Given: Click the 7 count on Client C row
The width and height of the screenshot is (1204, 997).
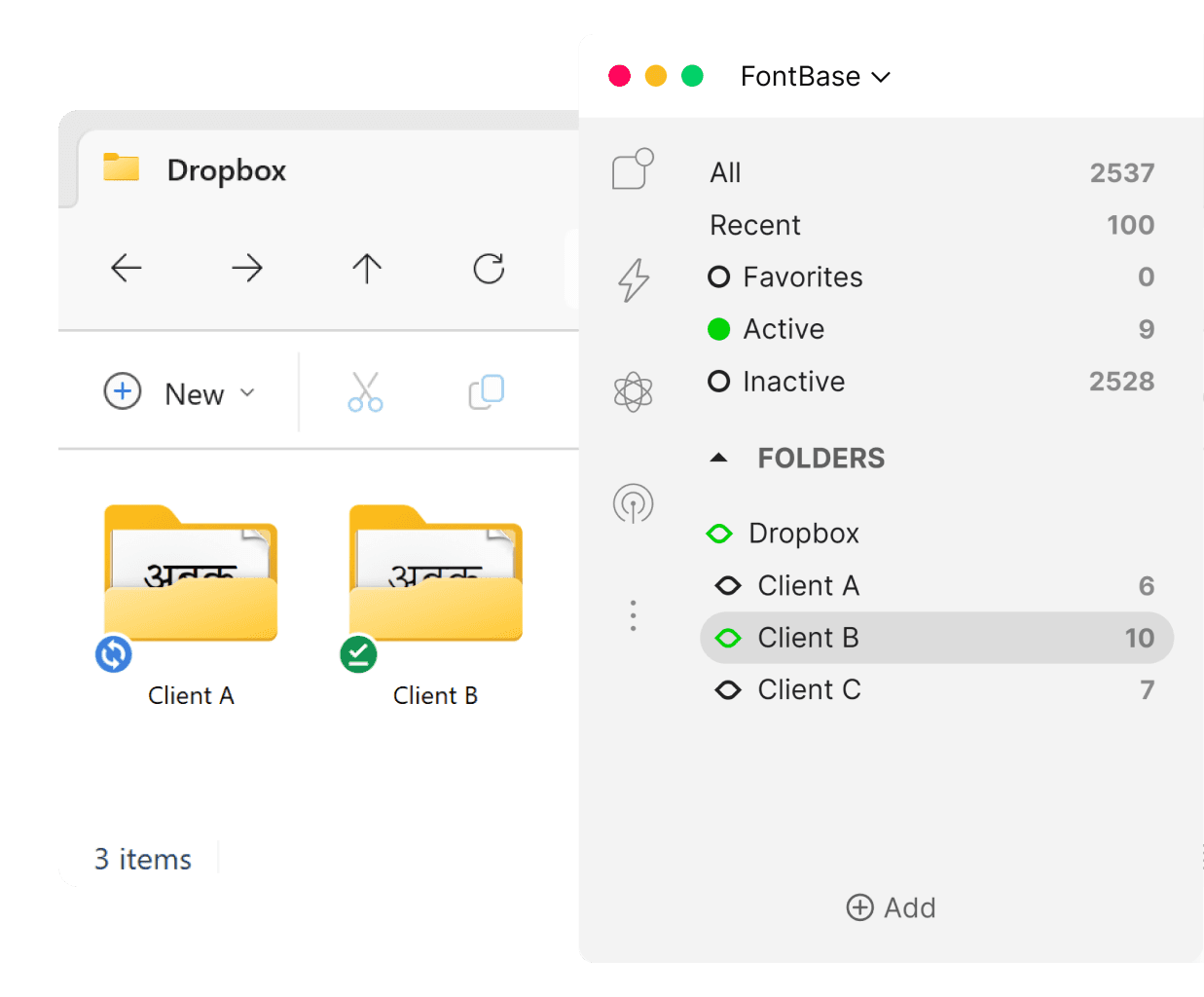Looking at the screenshot, I should pyautogui.click(x=1148, y=689).
